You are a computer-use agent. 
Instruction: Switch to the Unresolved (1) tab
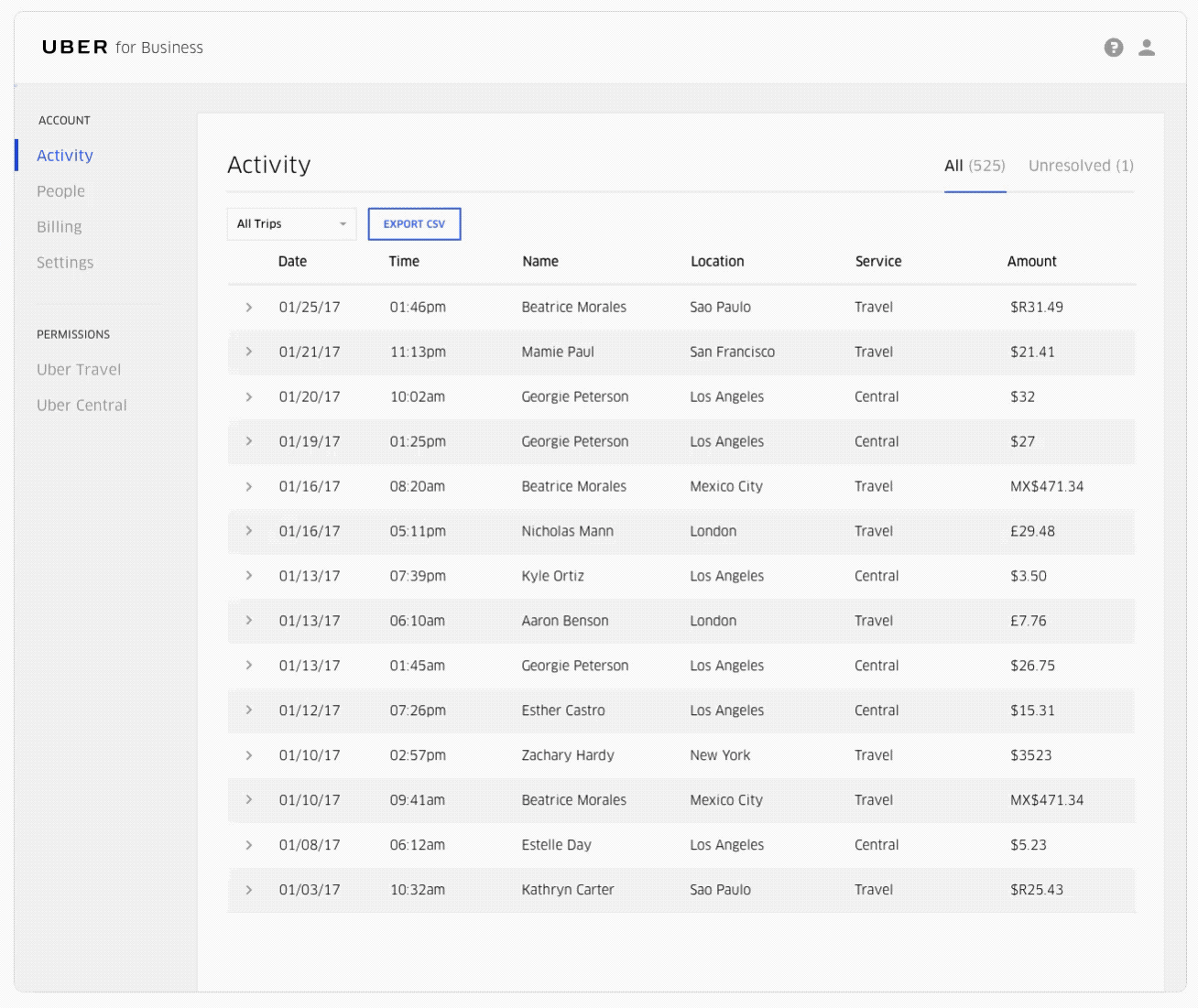(x=1081, y=166)
